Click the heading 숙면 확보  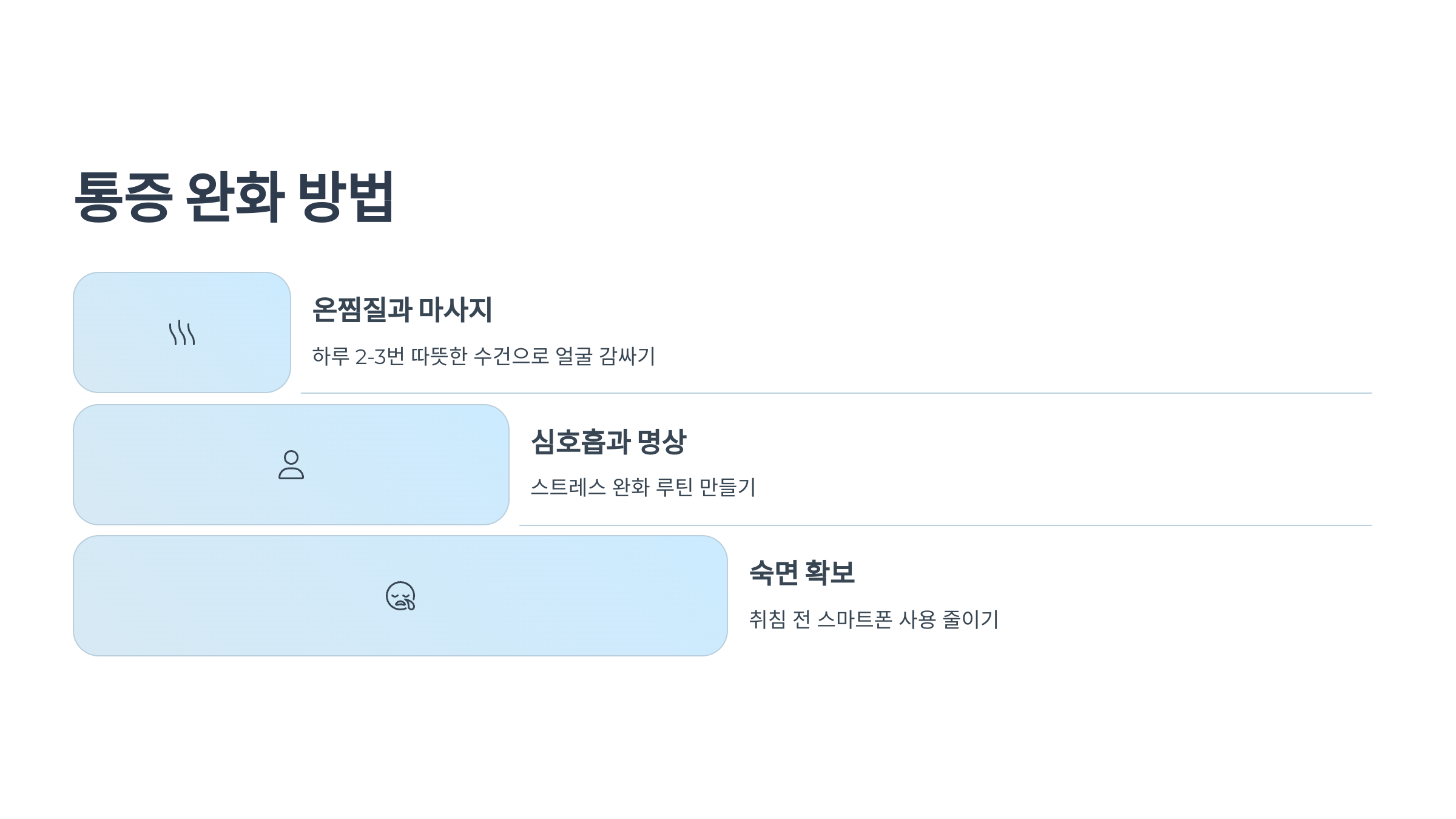802,573
